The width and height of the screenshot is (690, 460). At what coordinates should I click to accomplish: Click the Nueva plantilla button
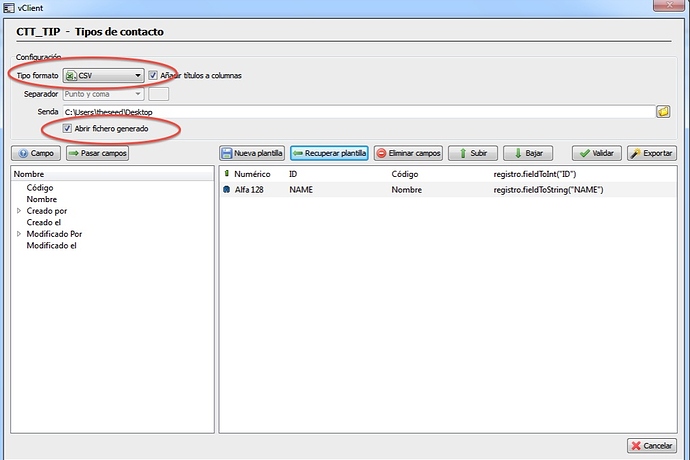click(252, 153)
